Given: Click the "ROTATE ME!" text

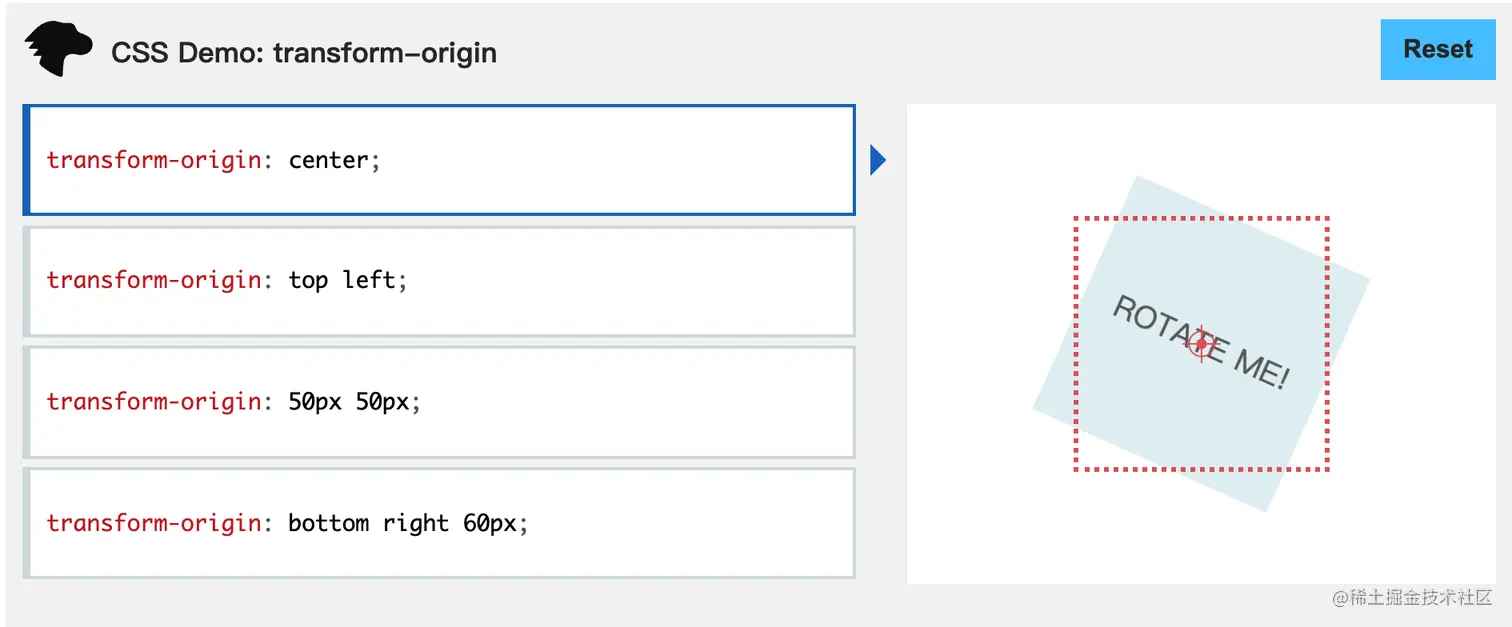Looking at the screenshot, I should point(1200,343).
